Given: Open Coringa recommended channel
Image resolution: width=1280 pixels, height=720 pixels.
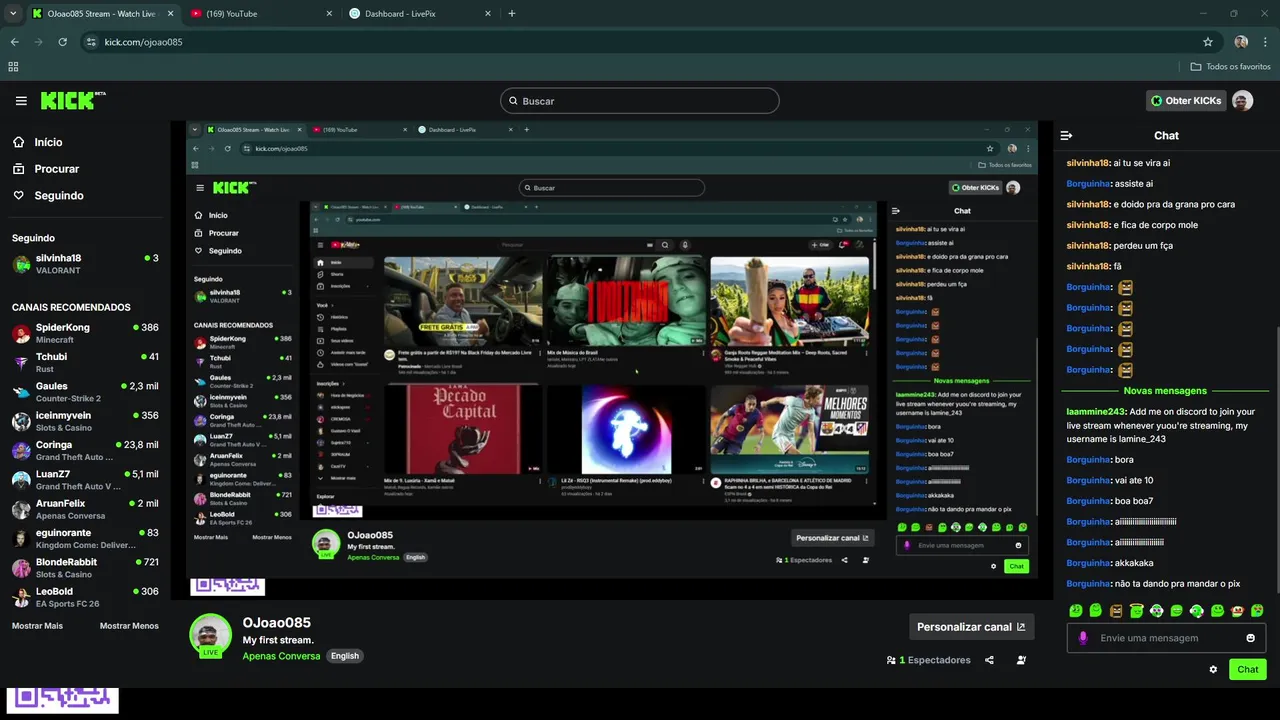Looking at the screenshot, I should coord(85,450).
